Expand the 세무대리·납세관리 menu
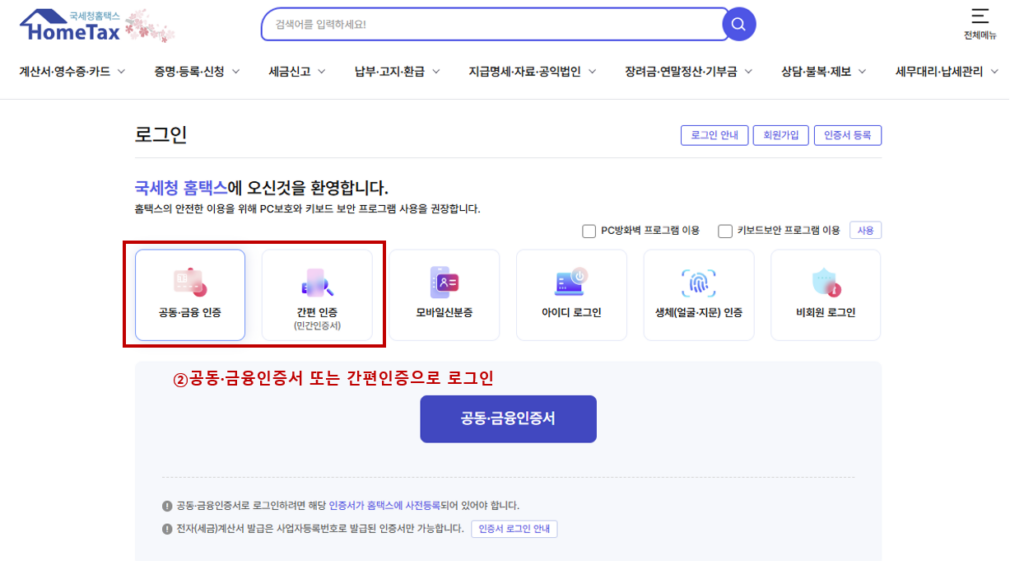The image size is (1024, 561). [x=946, y=72]
